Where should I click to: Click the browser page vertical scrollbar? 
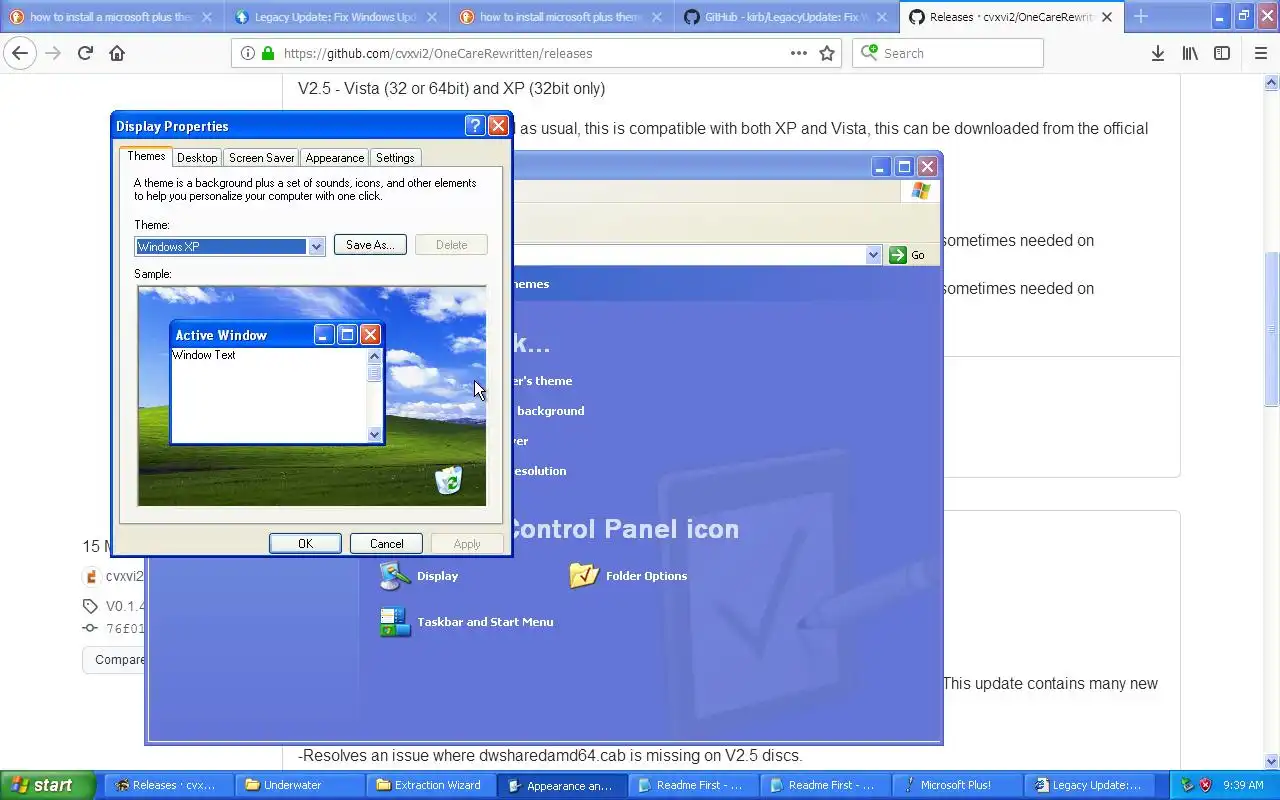(x=1272, y=329)
